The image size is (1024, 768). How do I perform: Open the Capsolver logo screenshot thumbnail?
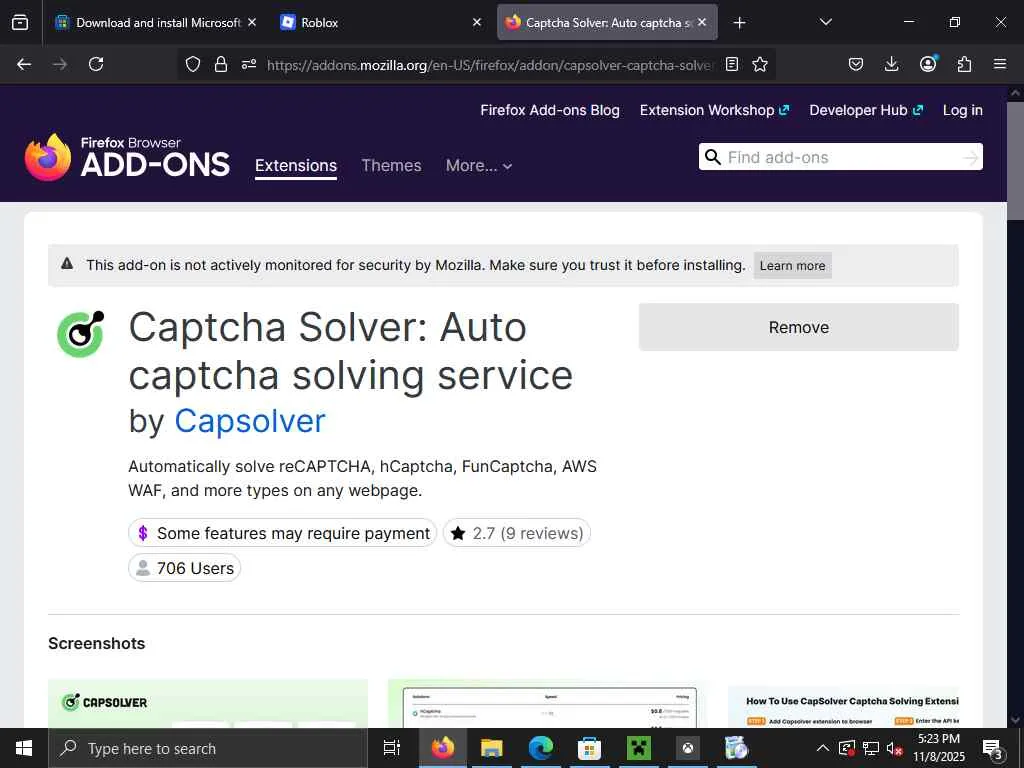tap(208, 703)
